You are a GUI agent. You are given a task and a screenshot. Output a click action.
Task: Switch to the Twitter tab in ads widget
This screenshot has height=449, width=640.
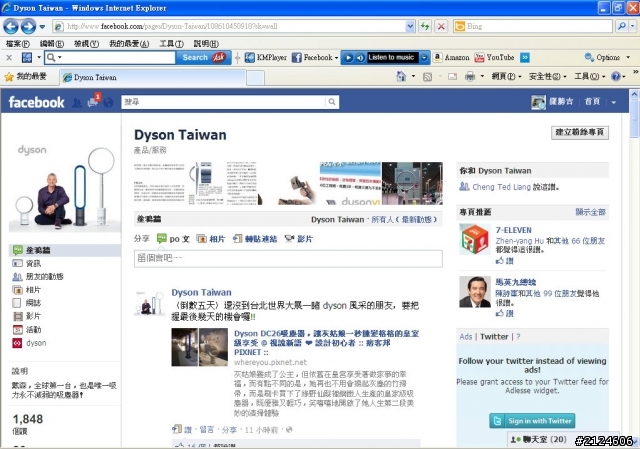coord(494,337)
